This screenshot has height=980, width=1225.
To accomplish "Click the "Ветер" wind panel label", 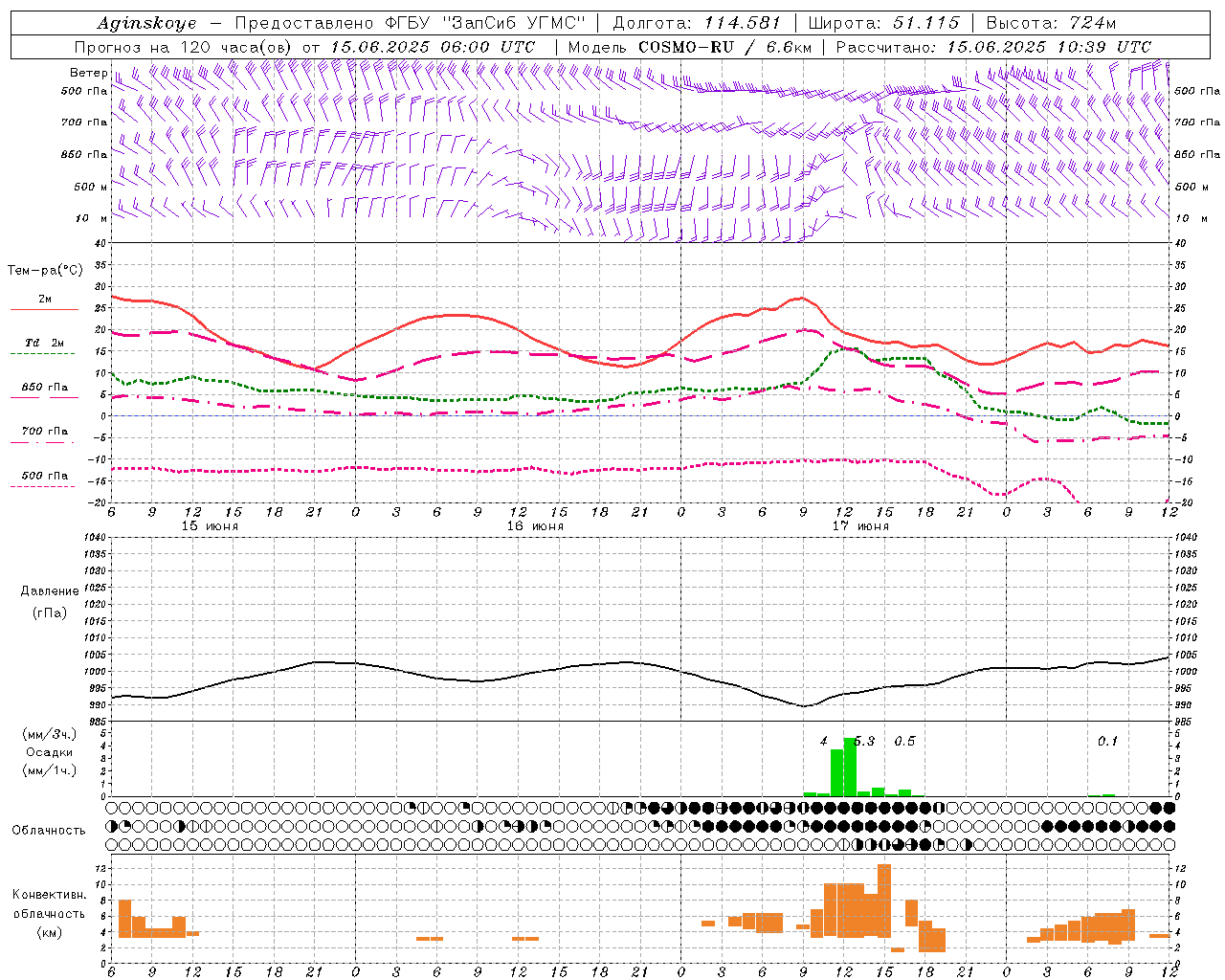I will point(88,73).
